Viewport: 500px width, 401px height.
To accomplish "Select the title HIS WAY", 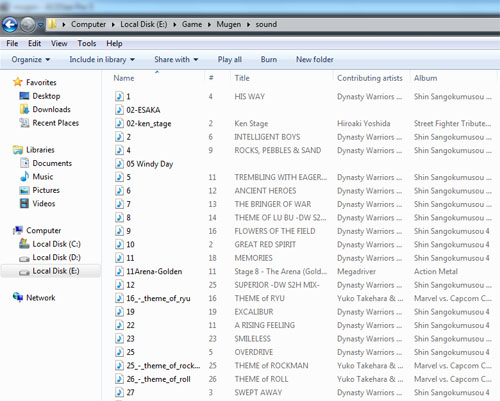I will tap(249, 97).
